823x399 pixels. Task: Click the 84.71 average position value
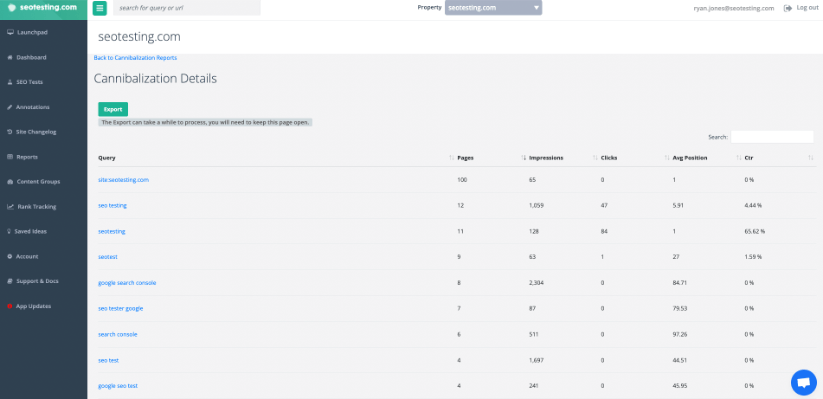[x=680, y=282]
